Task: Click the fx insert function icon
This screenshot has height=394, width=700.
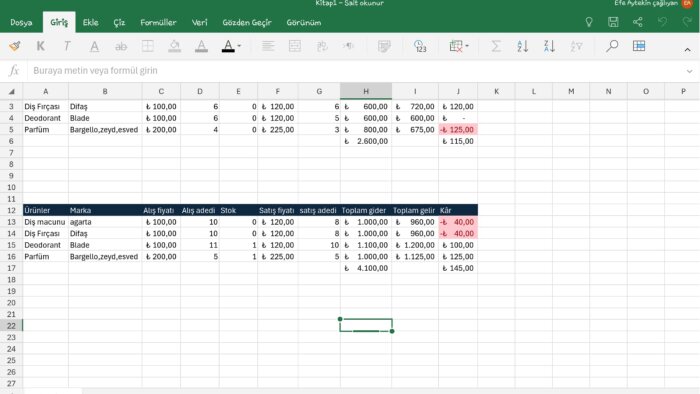Action: (x=14, y=71)
